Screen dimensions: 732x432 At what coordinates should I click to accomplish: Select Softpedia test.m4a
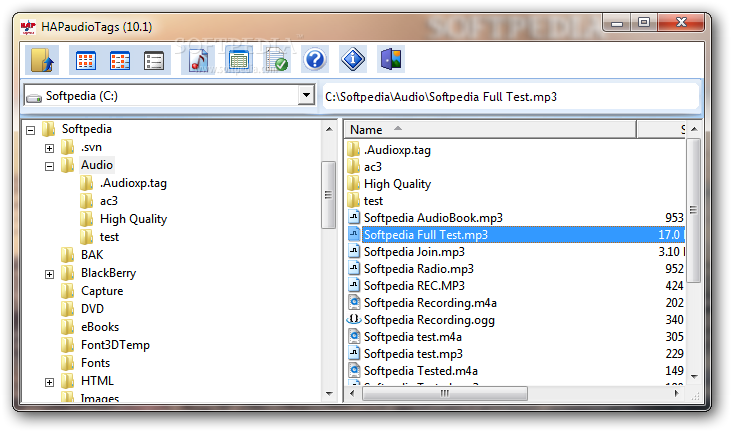click(413, 337)
